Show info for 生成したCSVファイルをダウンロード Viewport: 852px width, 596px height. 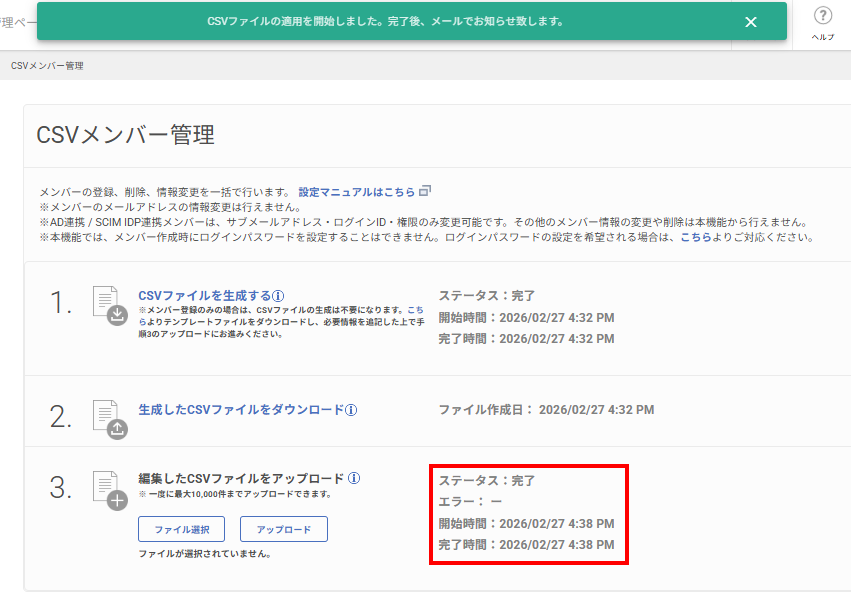(x=352, y=410)
